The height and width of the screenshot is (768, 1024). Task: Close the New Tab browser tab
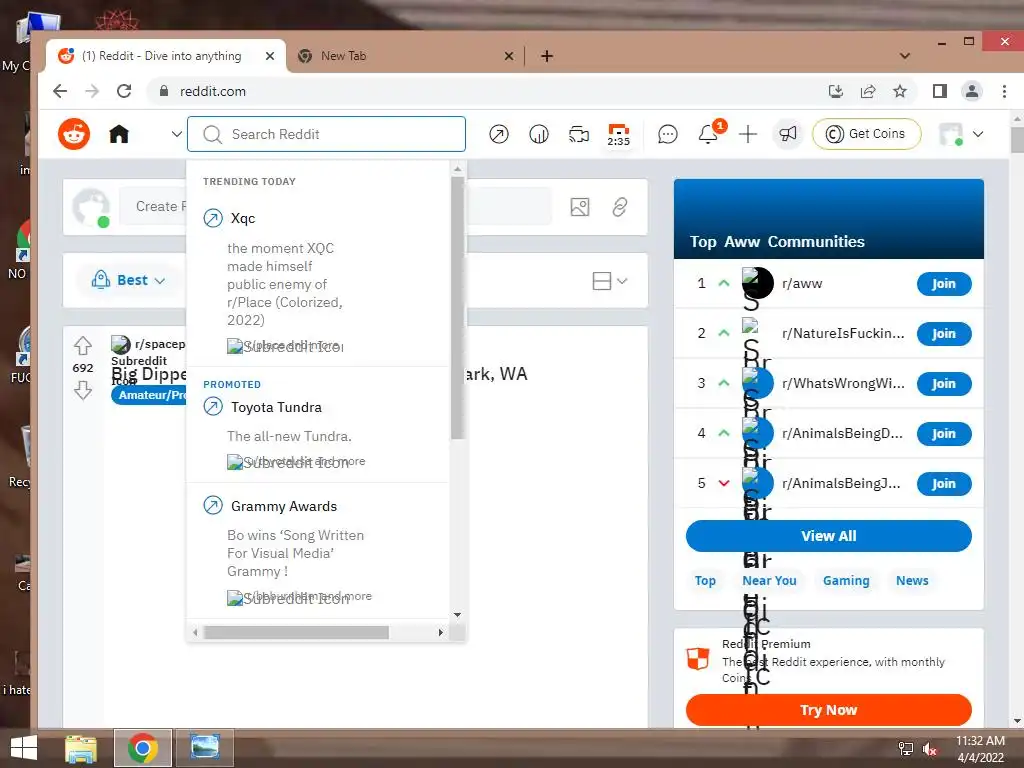(509, 56)
